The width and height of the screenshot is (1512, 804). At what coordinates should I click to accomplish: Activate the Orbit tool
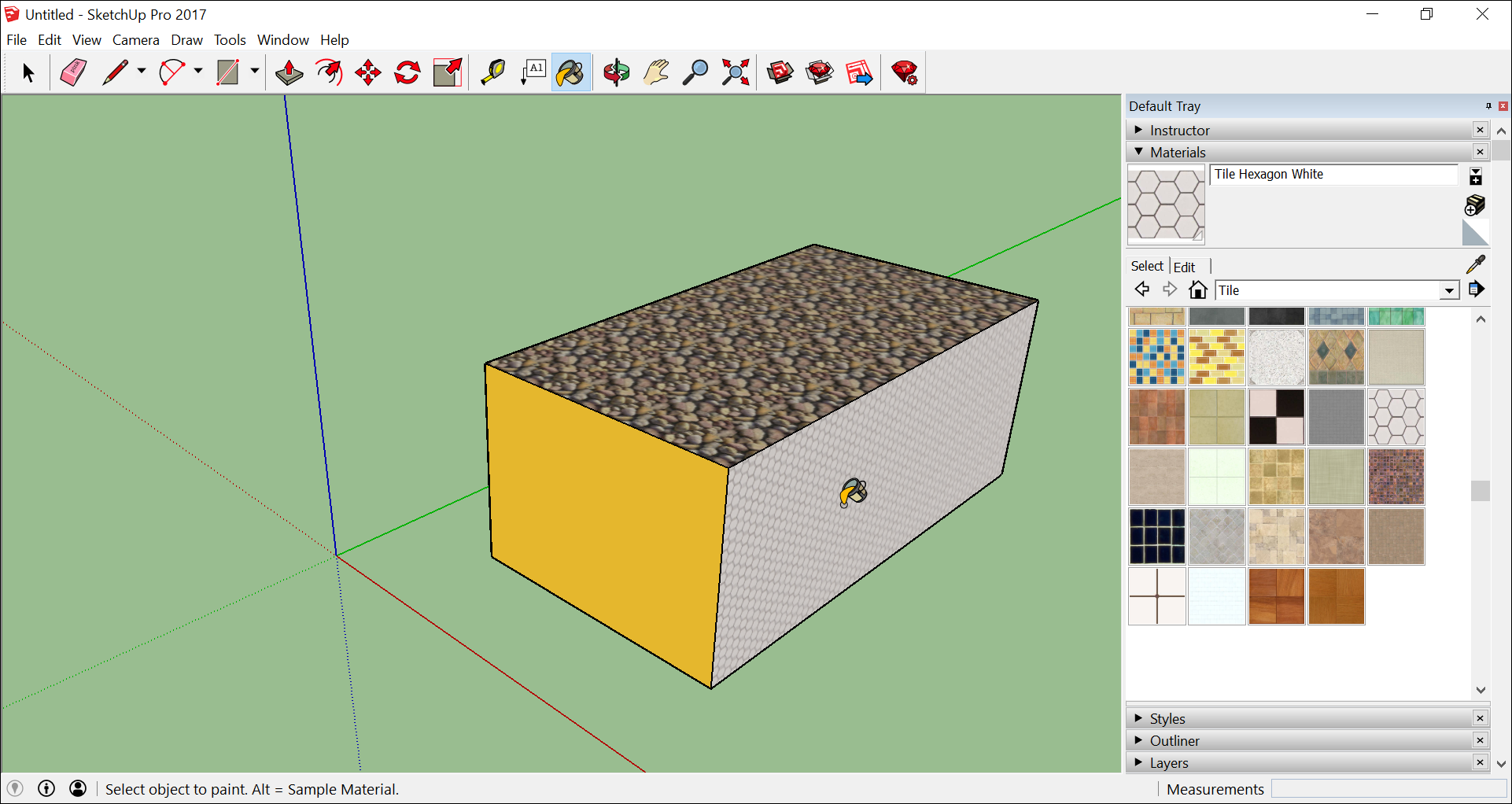tap(616, 73)
